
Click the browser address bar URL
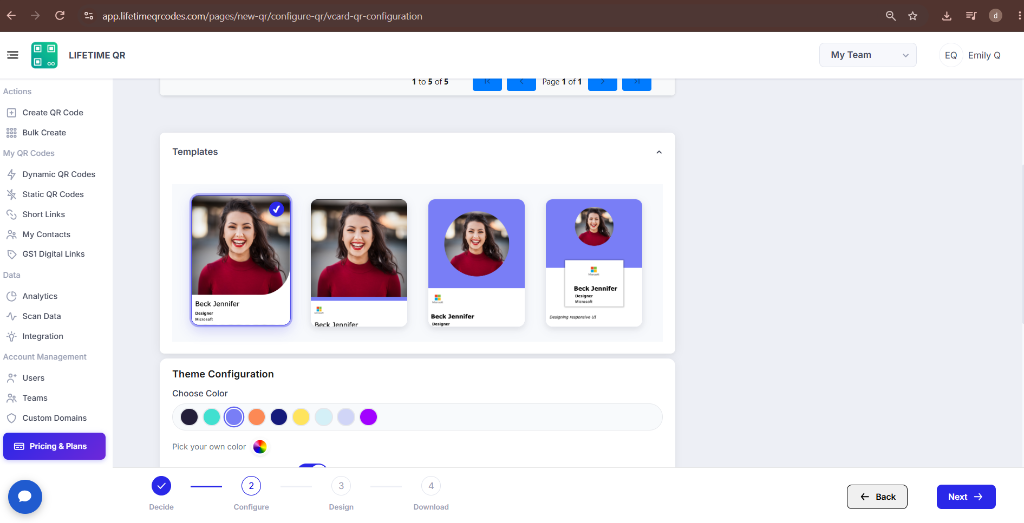click(x=263, y=16)
